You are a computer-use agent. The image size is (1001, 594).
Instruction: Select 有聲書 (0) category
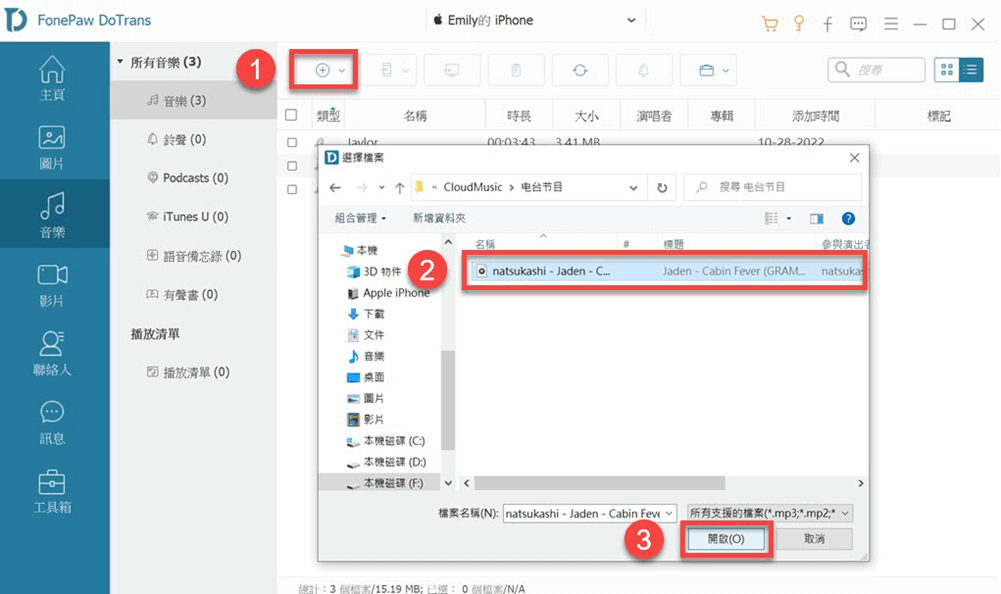[x=193, y=294]
